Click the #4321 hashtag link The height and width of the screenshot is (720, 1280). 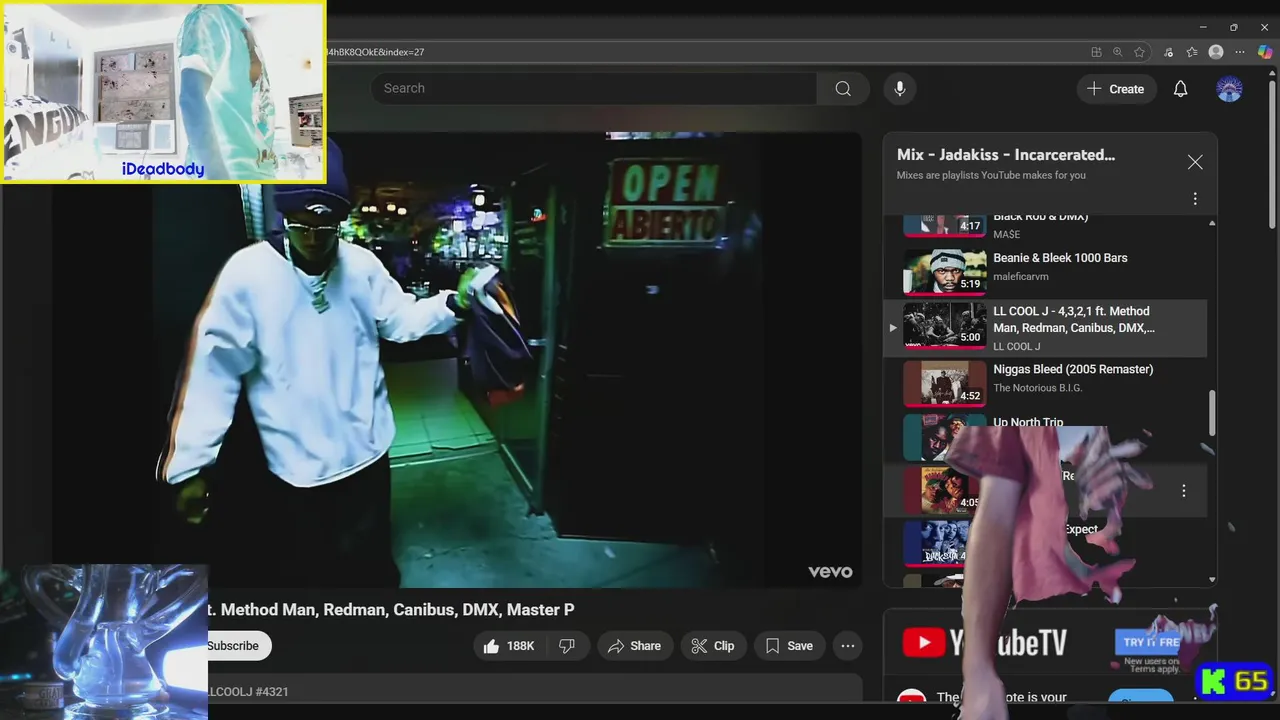coord(272,692)
